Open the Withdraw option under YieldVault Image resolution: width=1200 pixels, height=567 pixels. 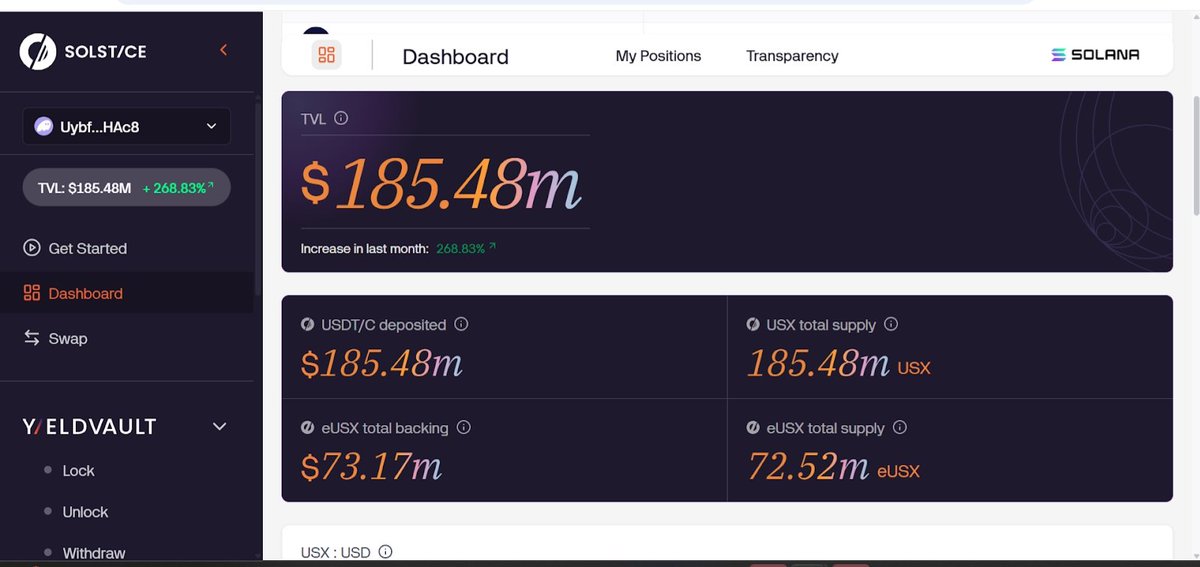pos(94,552)
